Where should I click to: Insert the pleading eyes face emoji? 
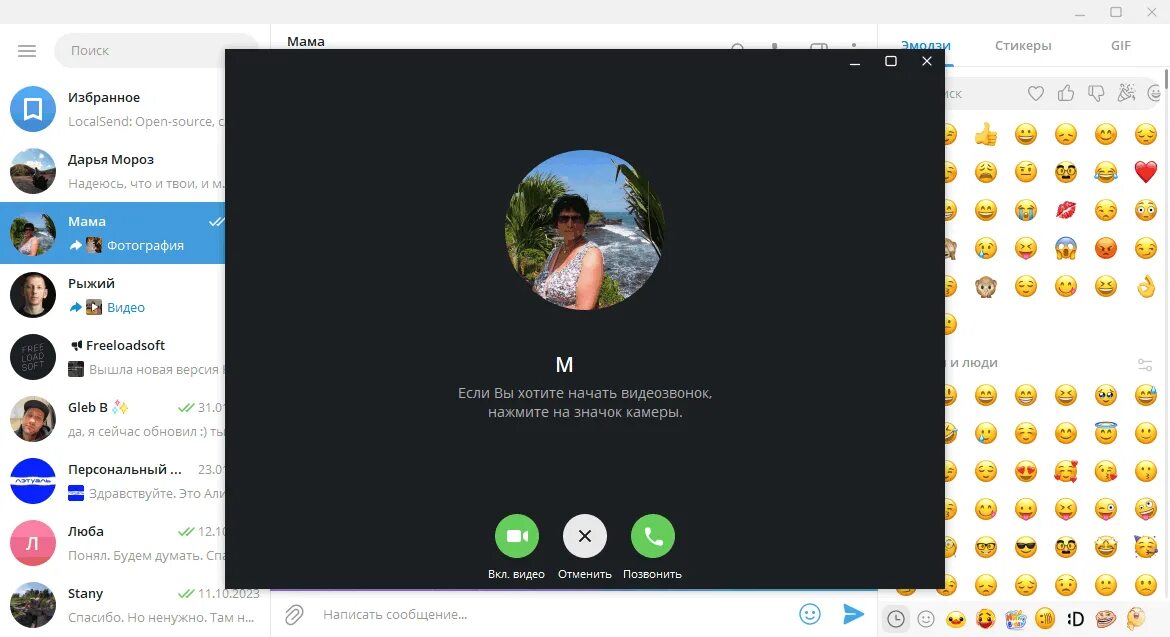[1106, 395]
